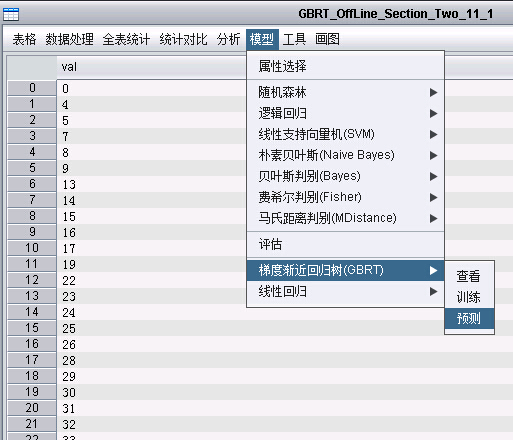This screenshot has width=513, height=440.
Task: Open the 工具 menu
Action: tap(294, 39)
